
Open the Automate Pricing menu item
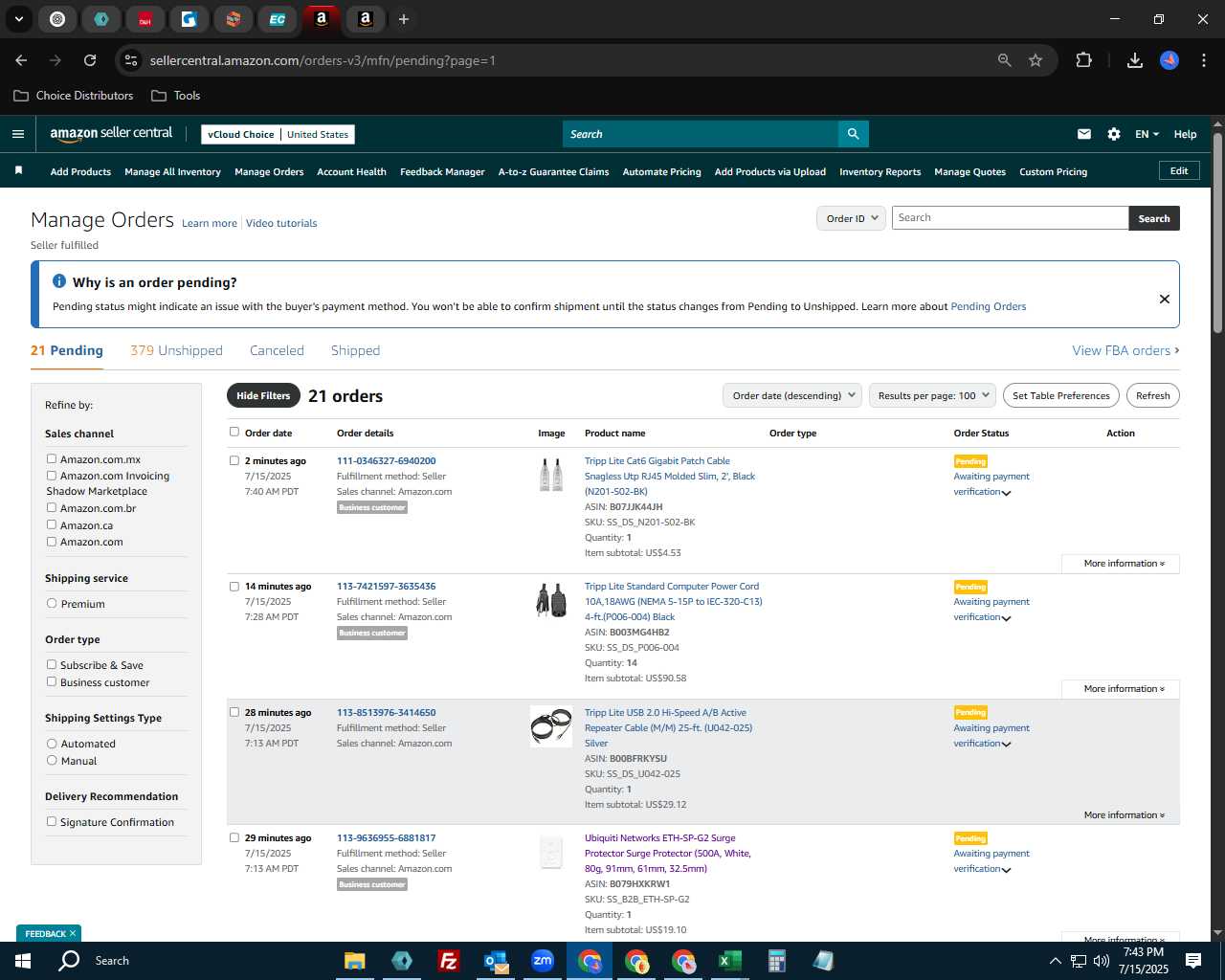pos(661,172)
